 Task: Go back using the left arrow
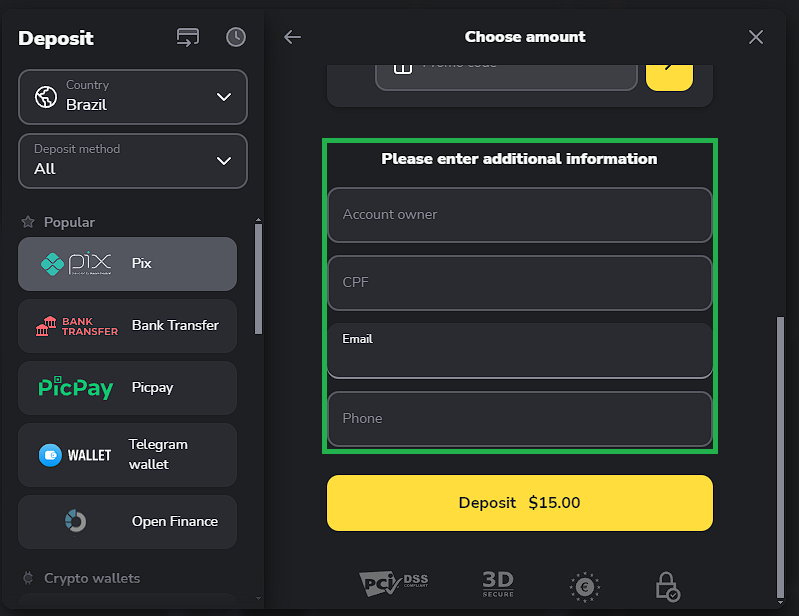[x=292, y=37]
